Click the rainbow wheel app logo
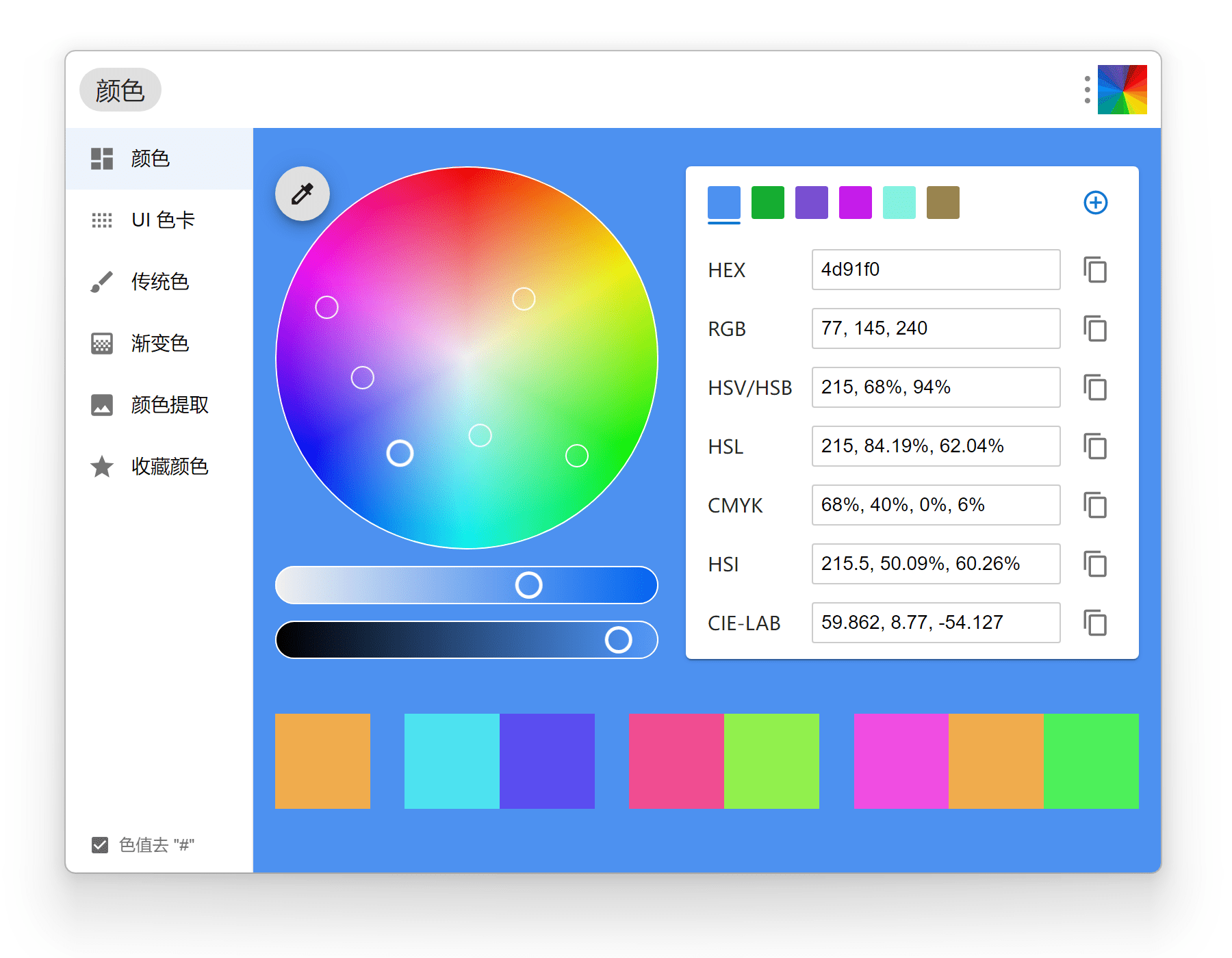The image size is (1232, 958). [1122, 89]
